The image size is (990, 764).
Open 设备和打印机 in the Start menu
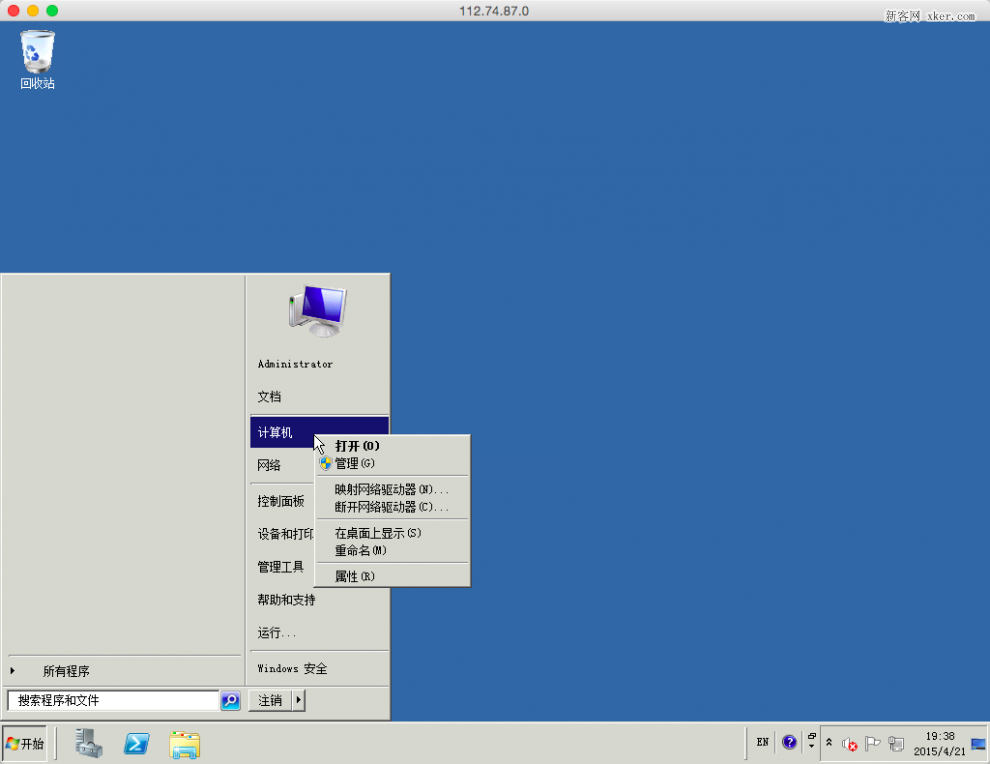pos(285,534)
